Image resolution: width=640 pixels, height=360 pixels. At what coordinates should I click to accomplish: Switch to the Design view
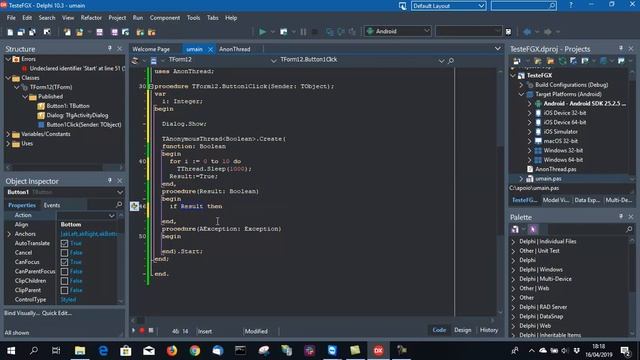462,330
